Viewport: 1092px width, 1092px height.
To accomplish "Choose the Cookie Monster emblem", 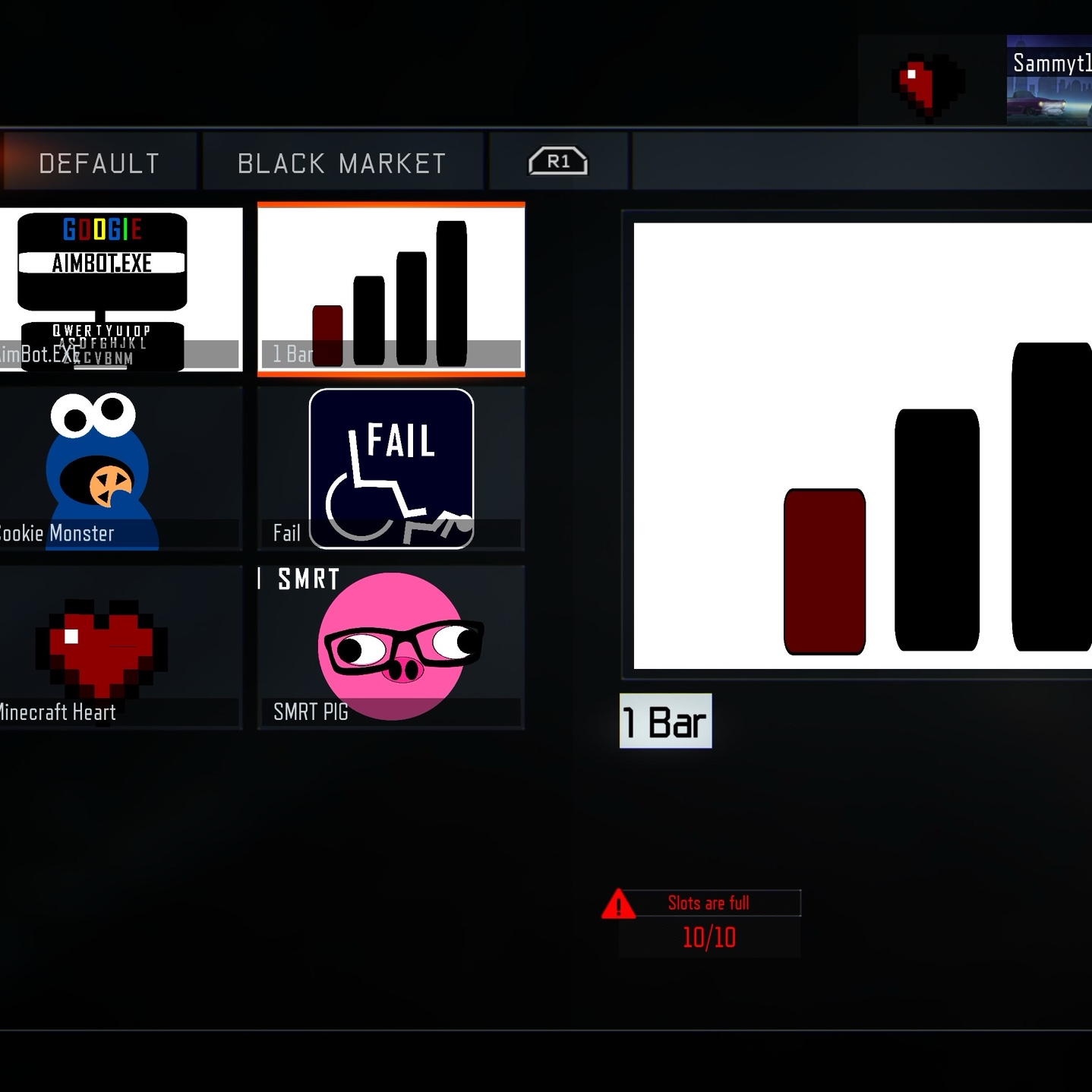I will pyautogui.click(x=120, y=469).
